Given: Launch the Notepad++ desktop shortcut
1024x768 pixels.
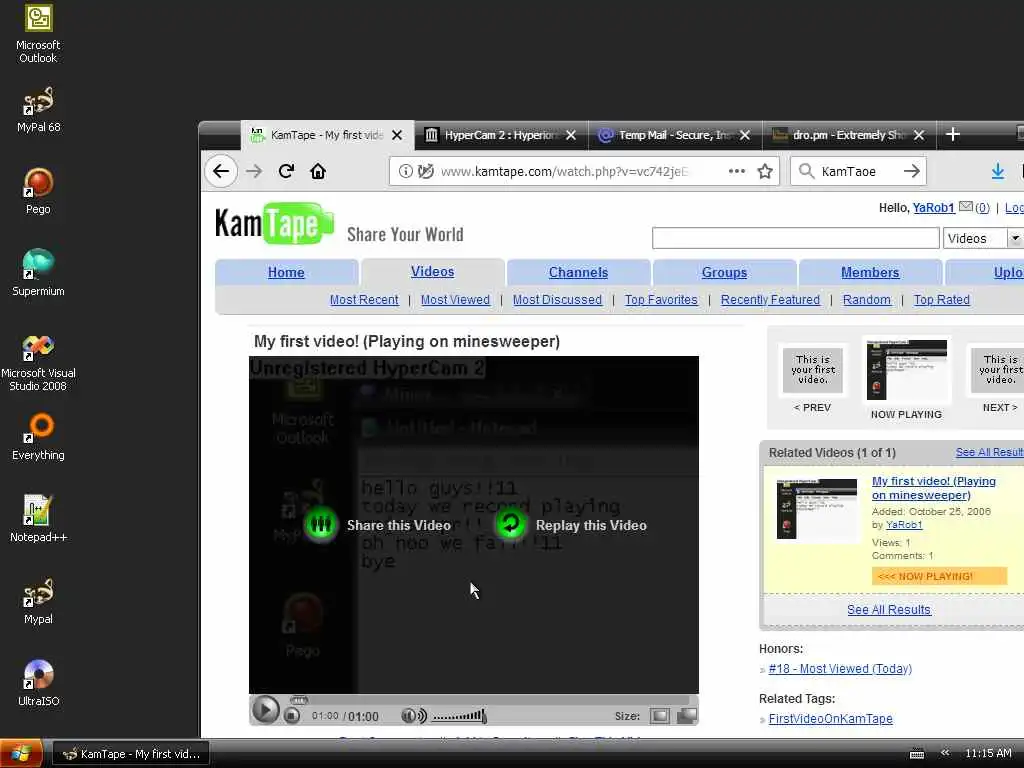Looking at the screenshot, I should pos(38,519).
